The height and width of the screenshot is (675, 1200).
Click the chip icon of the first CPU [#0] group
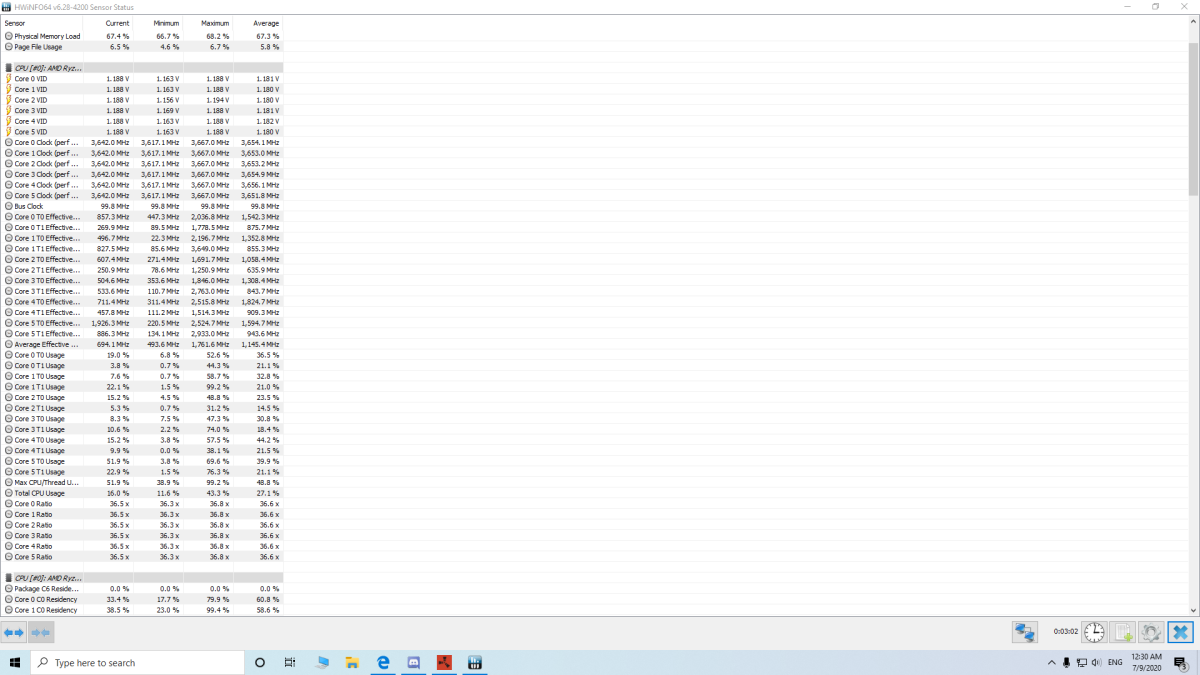click(9, 68)
